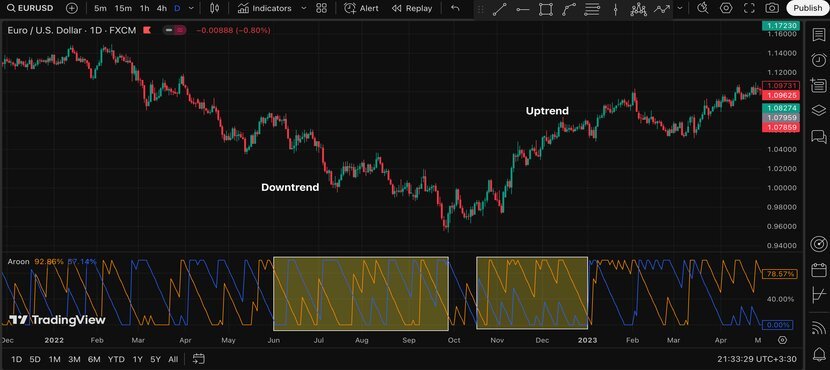Open the Indicators dialog
Screen dimensions: 830x370
[264, 8]
